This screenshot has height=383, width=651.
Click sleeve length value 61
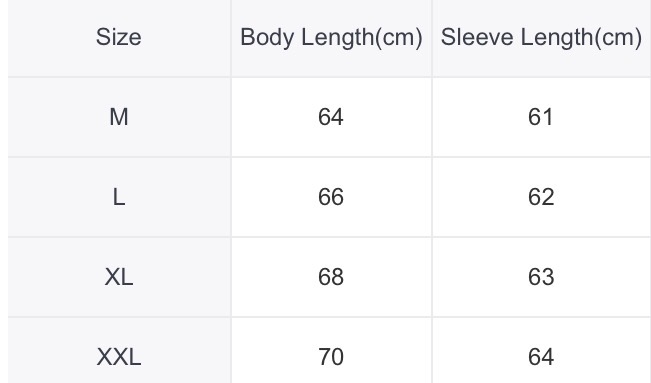pyautogui.click(x=541, y=117)
